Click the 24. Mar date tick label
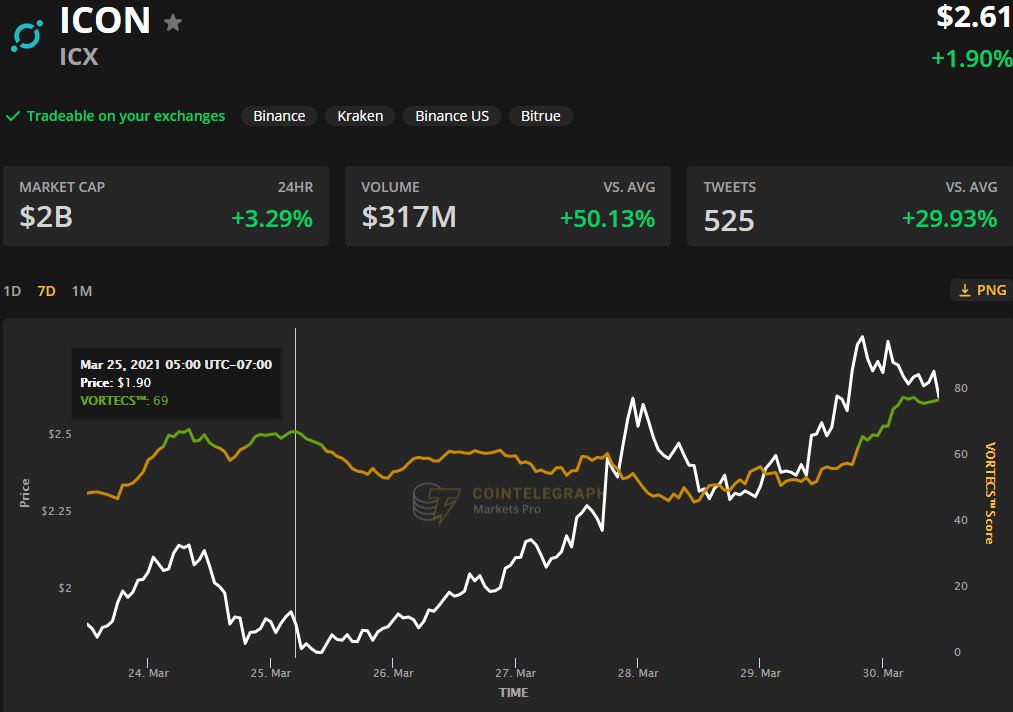The height and width of the screenshot is (712, 1013). pyautogui.click(x=148, y=673)
